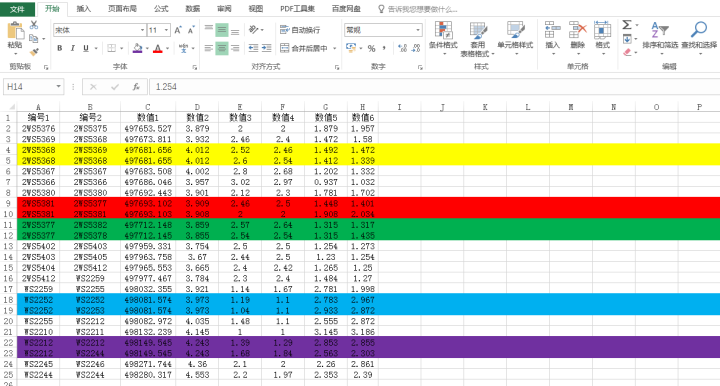
Task: Click the insert function fx icon
Action: [x=136, y=87]
